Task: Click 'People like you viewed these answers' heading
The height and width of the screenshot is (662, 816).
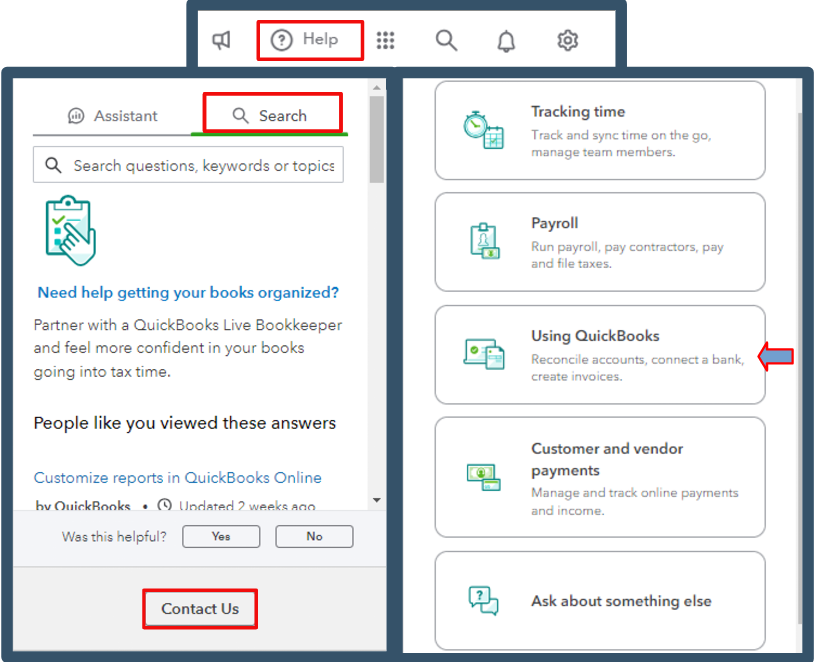Action: coord(185,423)
